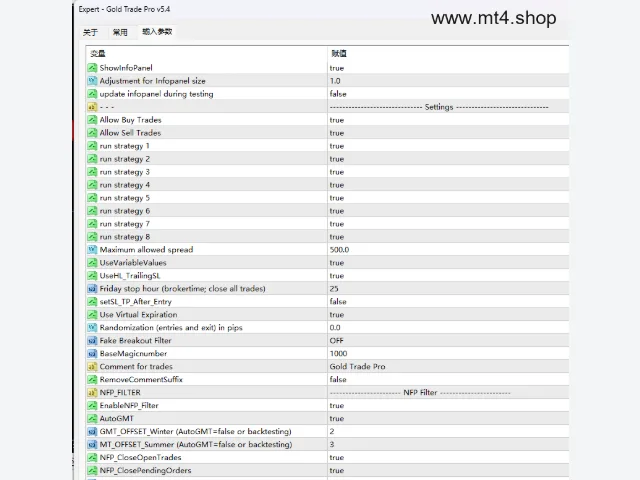The image size is (640, 480).
Task: Click the icon for run strategy 6
Action: (x=92, y=211)
